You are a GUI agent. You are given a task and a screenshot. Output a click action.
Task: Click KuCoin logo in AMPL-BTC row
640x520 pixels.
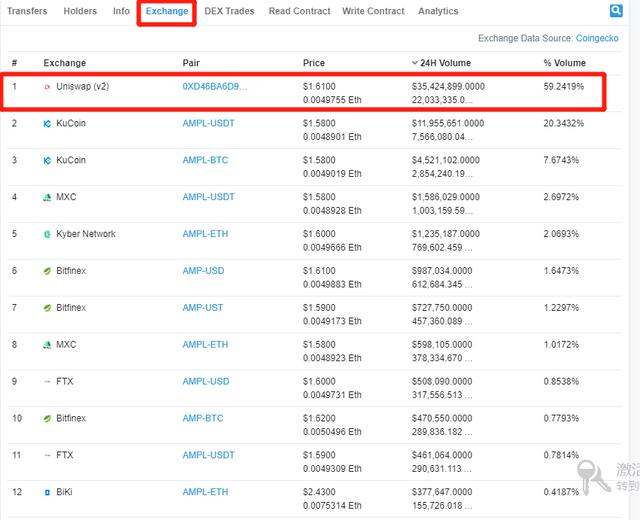pos(47,160)
